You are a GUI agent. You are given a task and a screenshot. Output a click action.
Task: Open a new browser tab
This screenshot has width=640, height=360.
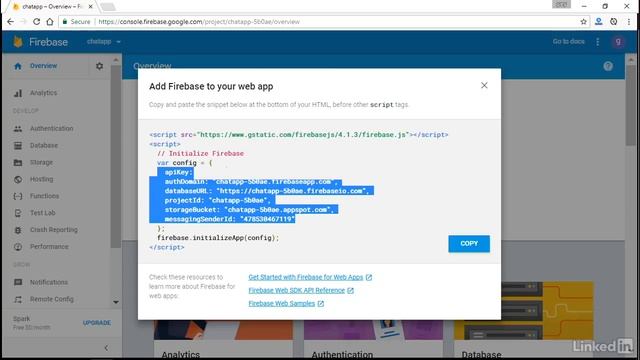pos(108,7)
